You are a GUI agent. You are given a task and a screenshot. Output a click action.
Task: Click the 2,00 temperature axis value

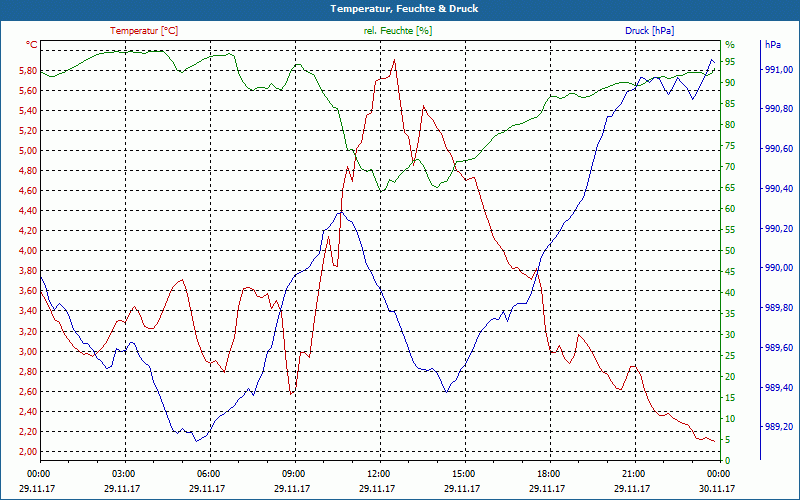pyautogui.click(x=29, y=452)
